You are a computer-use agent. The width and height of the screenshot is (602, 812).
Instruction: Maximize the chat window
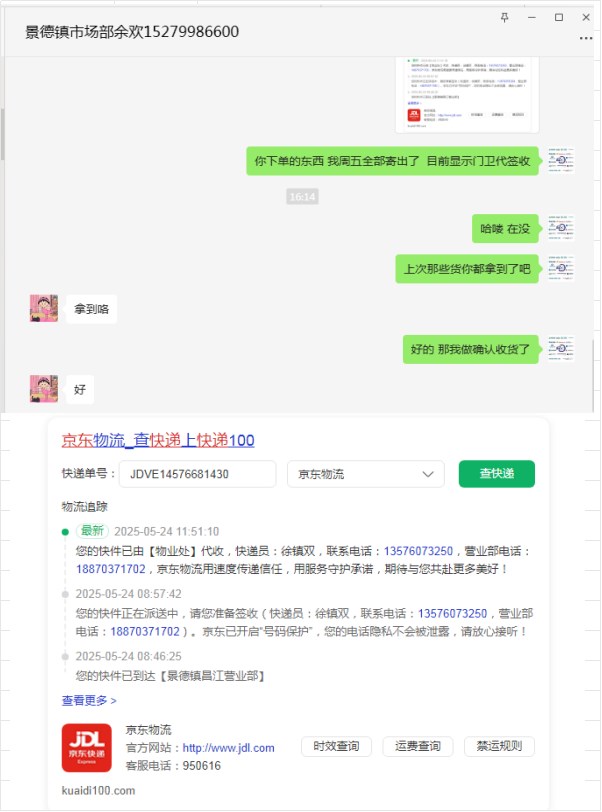pos(559,18)
